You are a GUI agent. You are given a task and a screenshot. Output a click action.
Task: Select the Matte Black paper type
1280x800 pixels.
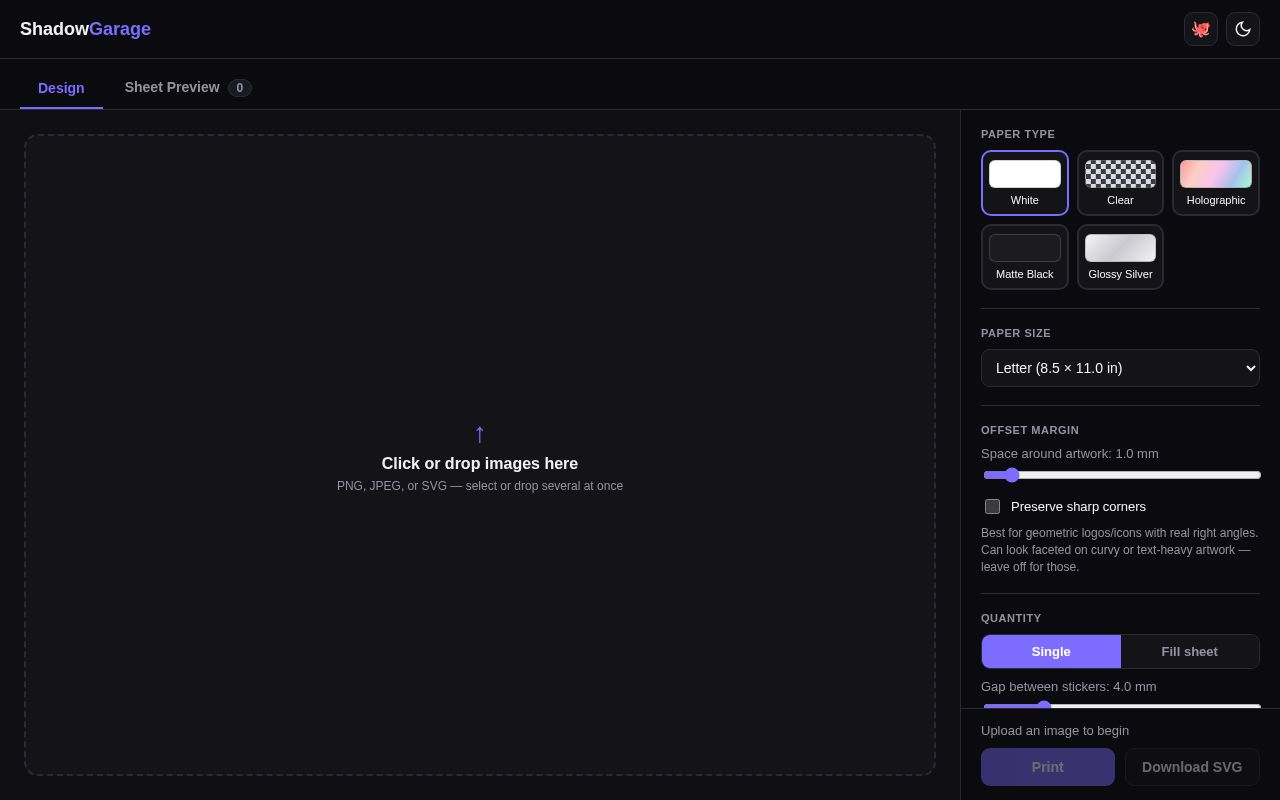(x=1025, y=257)
